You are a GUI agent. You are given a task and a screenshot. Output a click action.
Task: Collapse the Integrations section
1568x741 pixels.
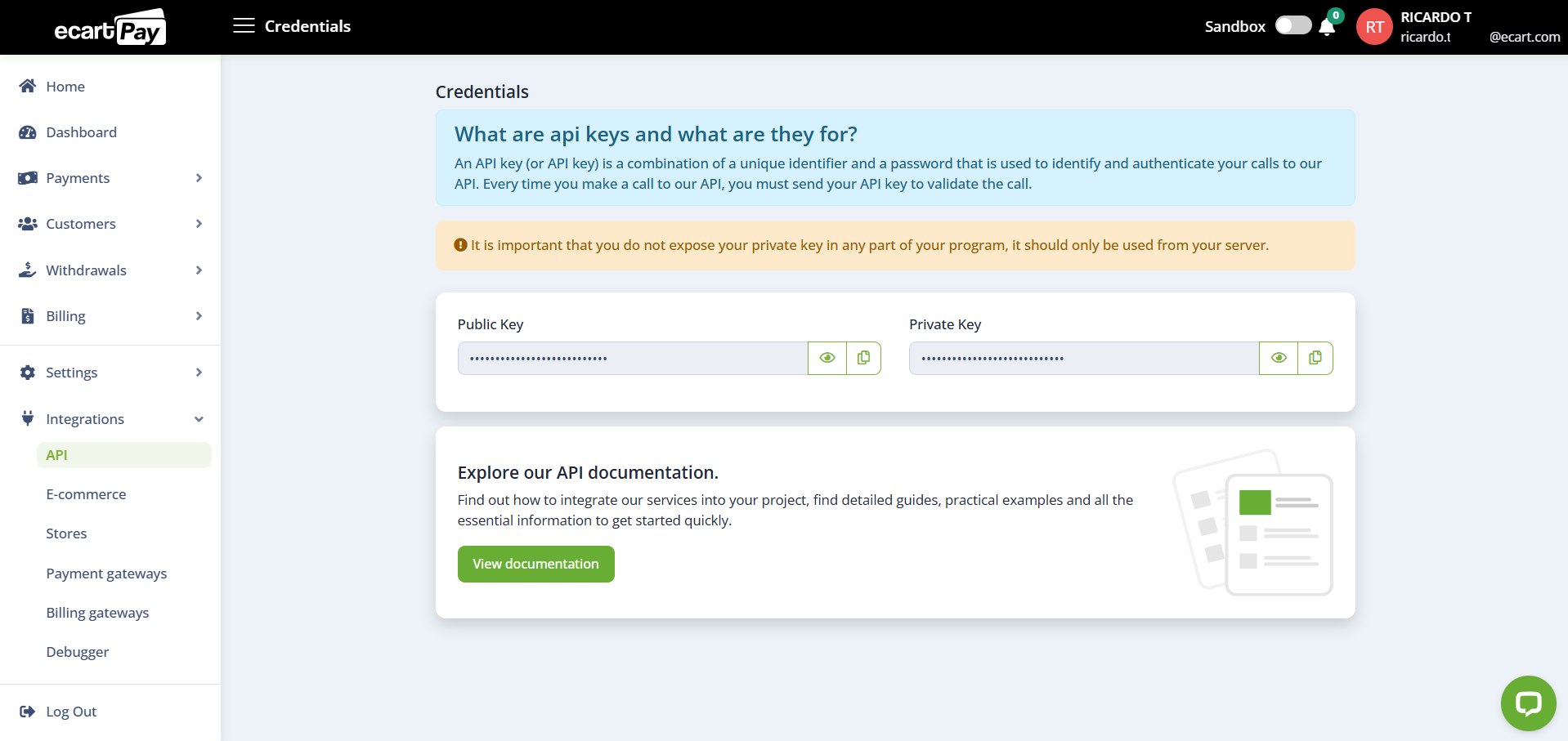click(199, 418)
